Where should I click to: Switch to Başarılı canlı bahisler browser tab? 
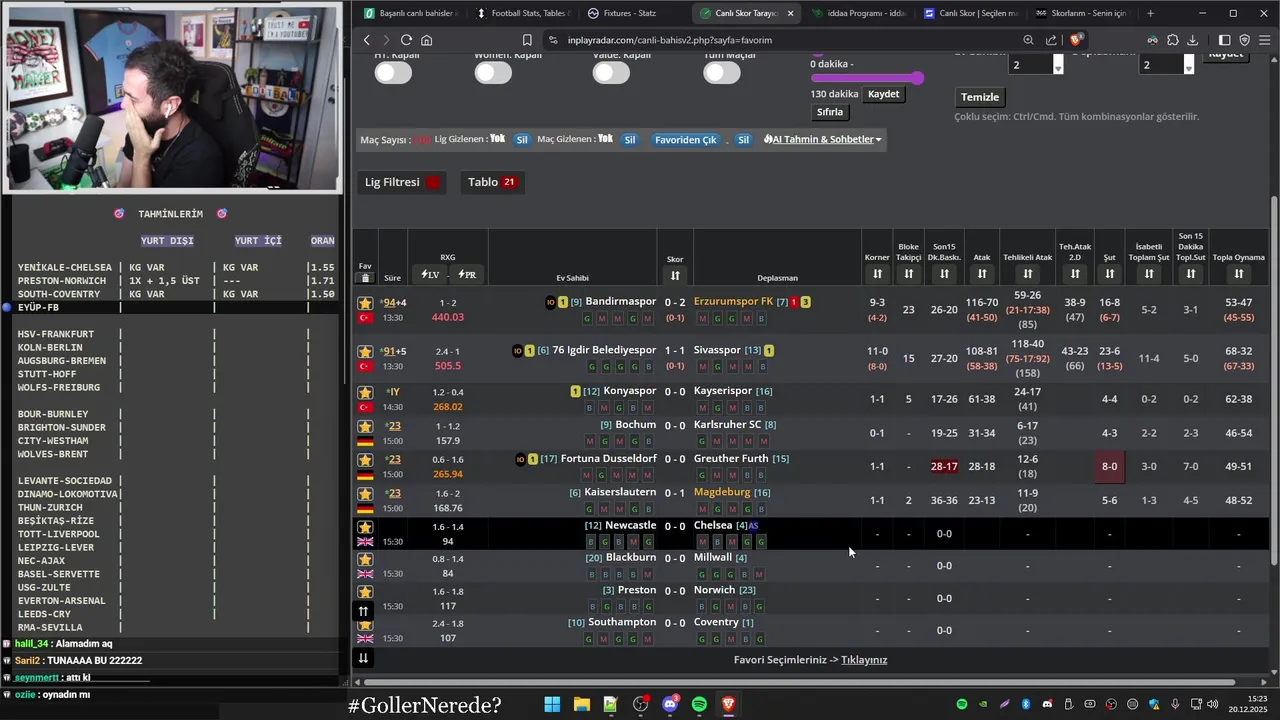tap(409, 13)
